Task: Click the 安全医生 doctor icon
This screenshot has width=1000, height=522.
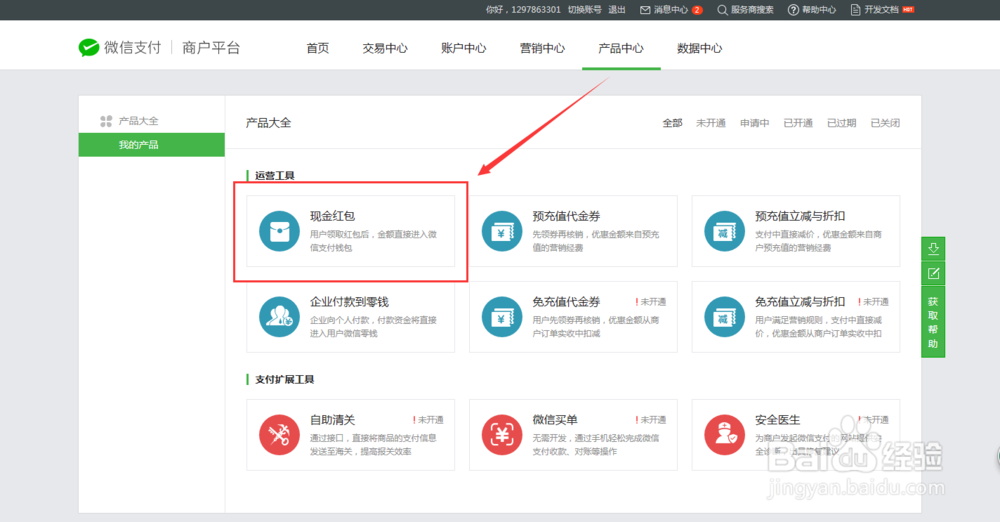Action: (x=724, y=435)
